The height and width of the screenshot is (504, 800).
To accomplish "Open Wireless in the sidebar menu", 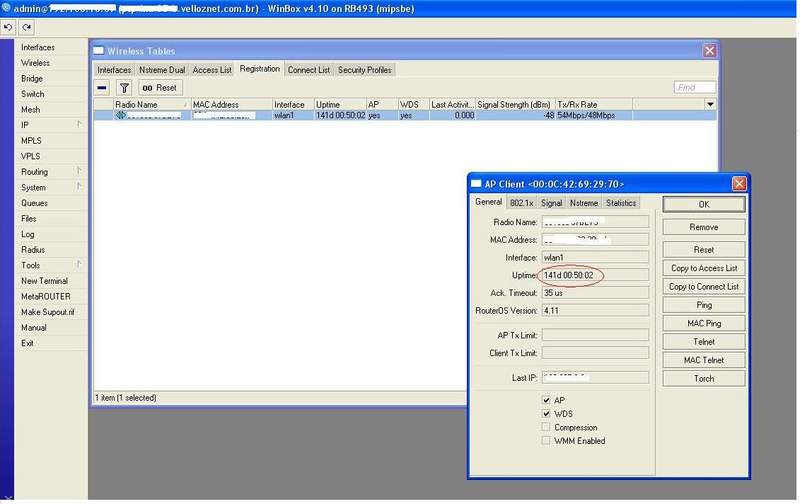I will click(35, 63).
